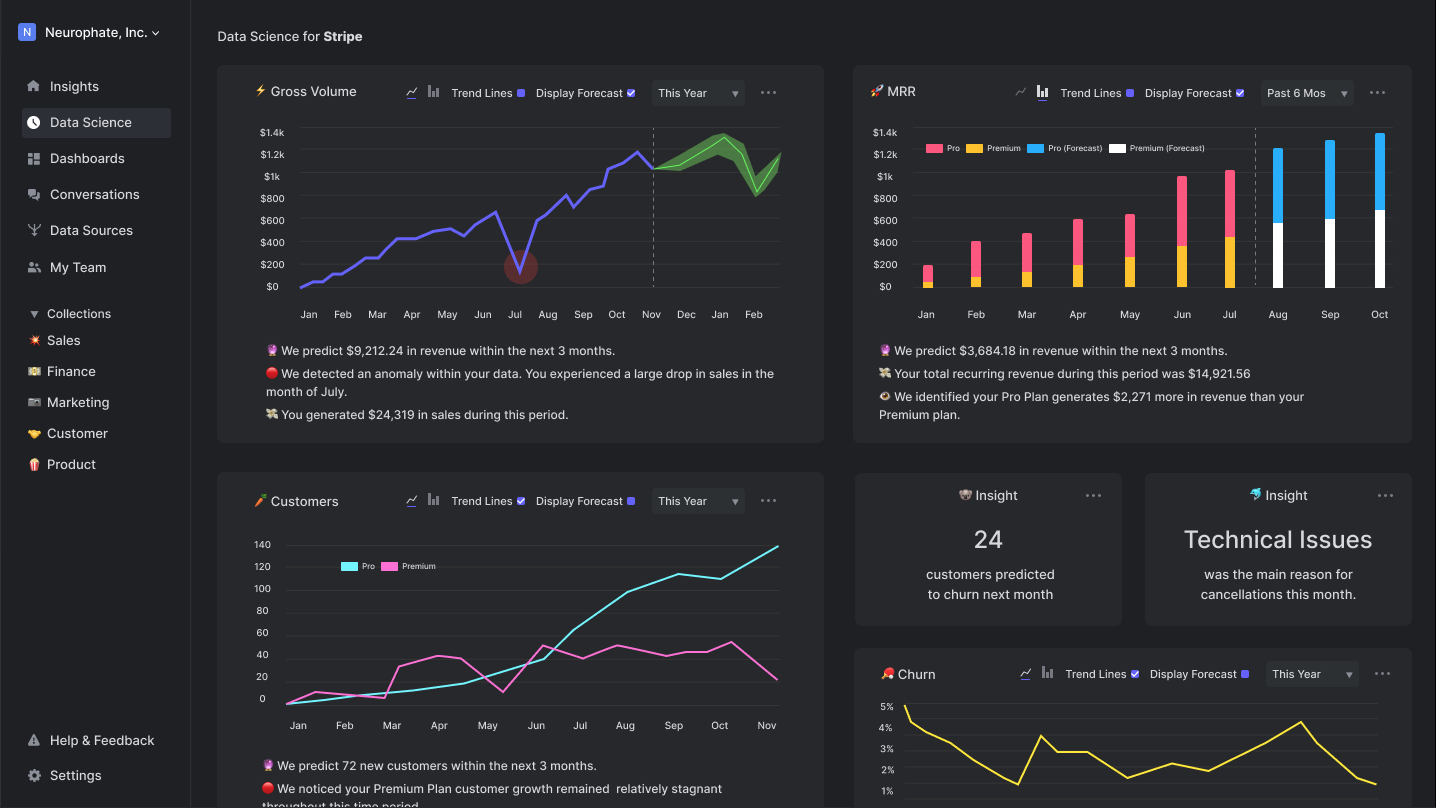Screen dimensions: 1436x808
Task: Click the home icon next to Insights
Action: coord(34,86)
